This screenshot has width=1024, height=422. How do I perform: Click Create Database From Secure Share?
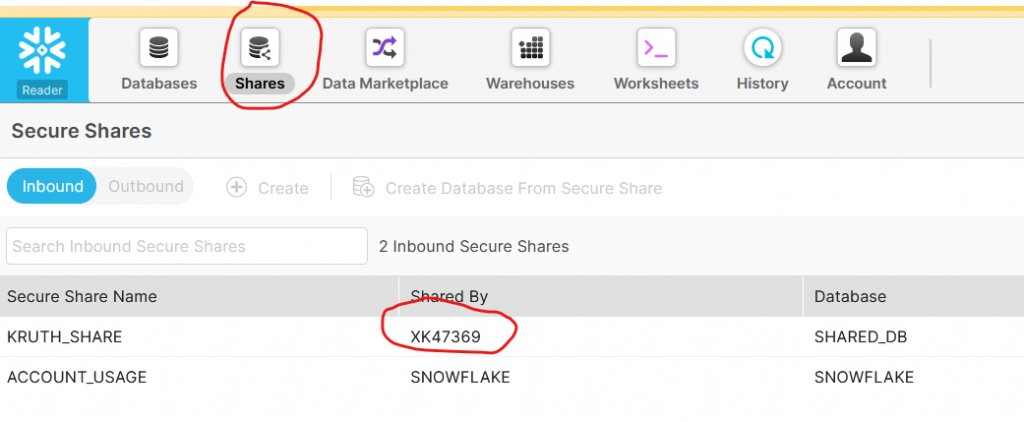[x=507, y=188]
